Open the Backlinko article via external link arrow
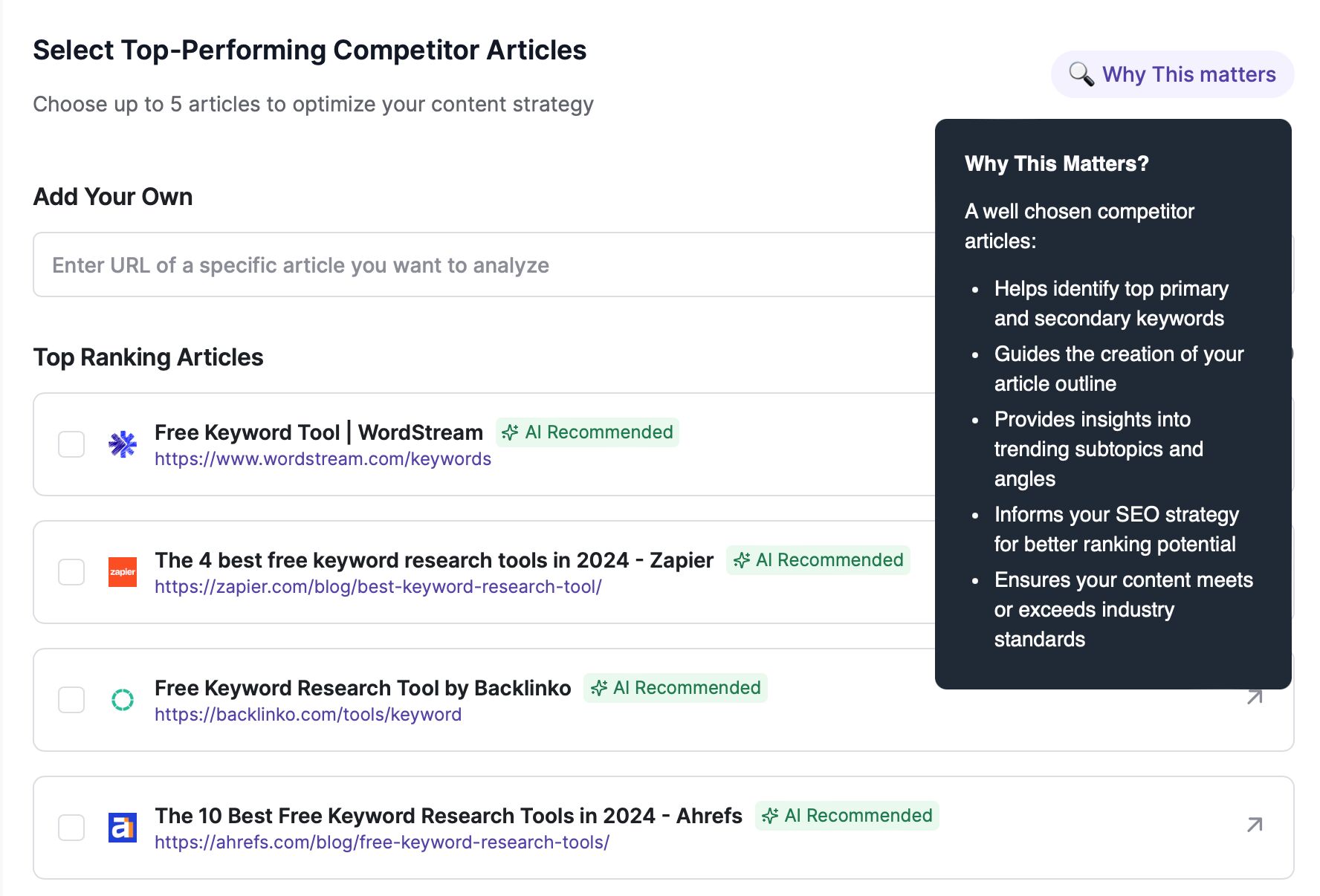This screenshot has height=896, width=1320. point(1255,697)
